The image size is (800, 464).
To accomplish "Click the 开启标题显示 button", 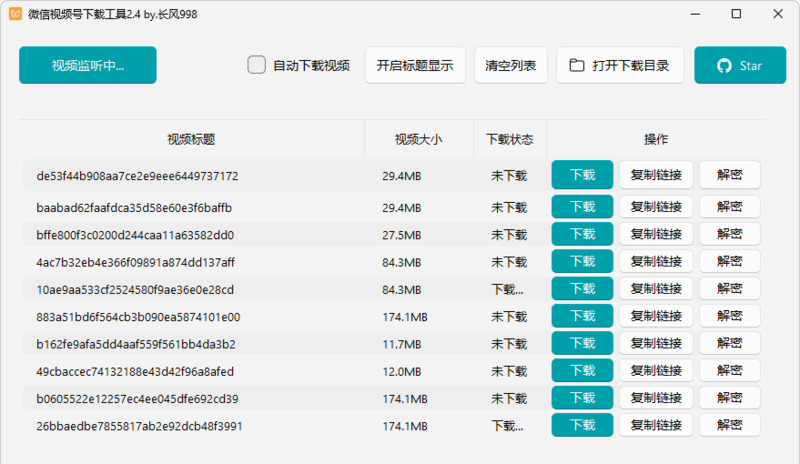I will (415, 66).
